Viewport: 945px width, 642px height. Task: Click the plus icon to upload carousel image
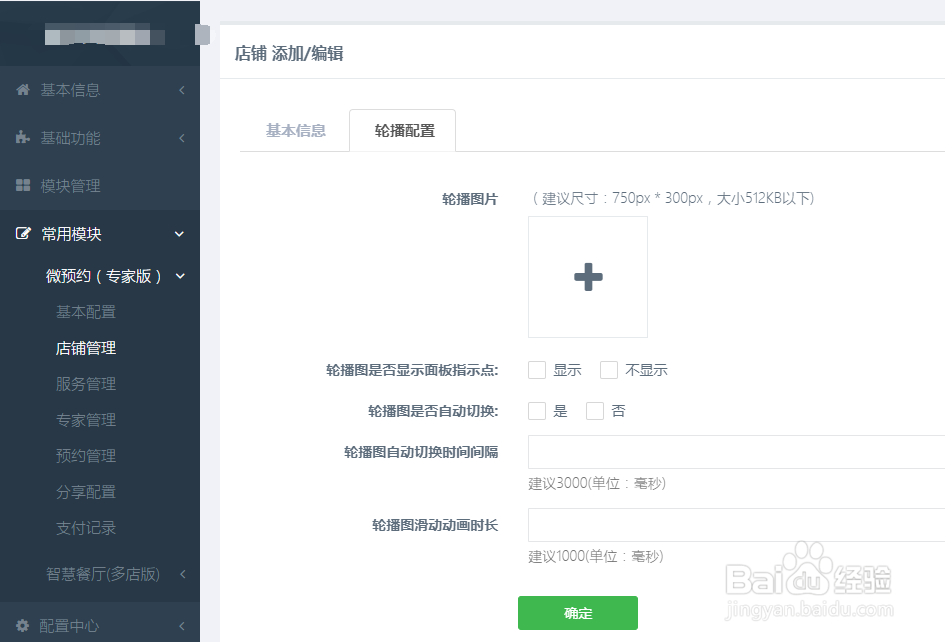588,277
